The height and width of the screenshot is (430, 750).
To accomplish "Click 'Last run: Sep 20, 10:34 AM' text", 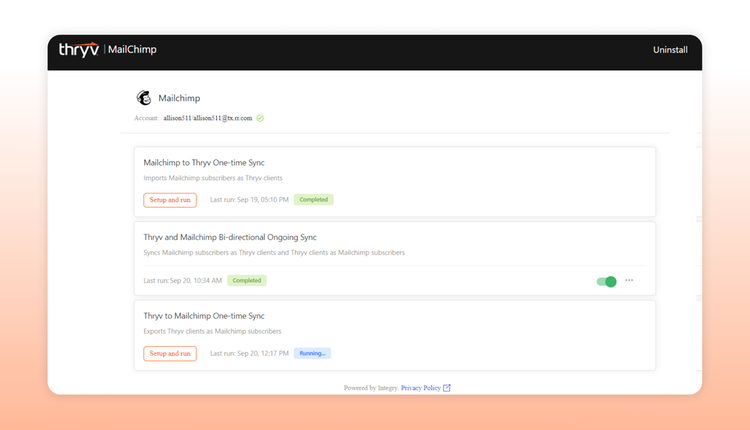I will point(183,280).
